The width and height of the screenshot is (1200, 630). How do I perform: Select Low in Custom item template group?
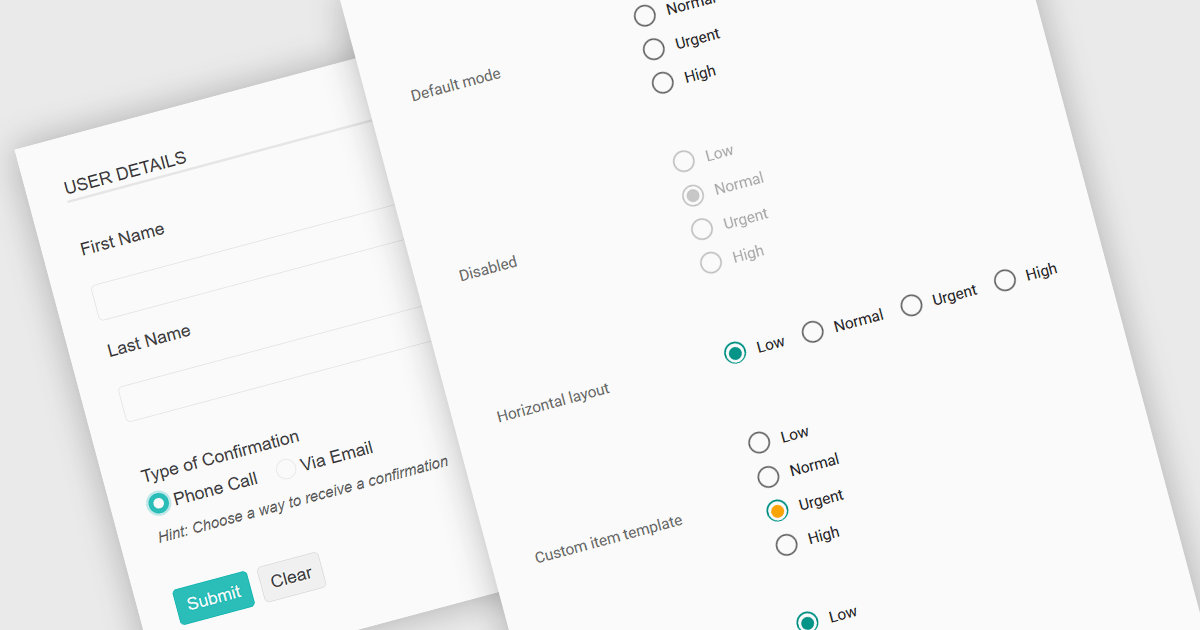click(x=759, y=442)
